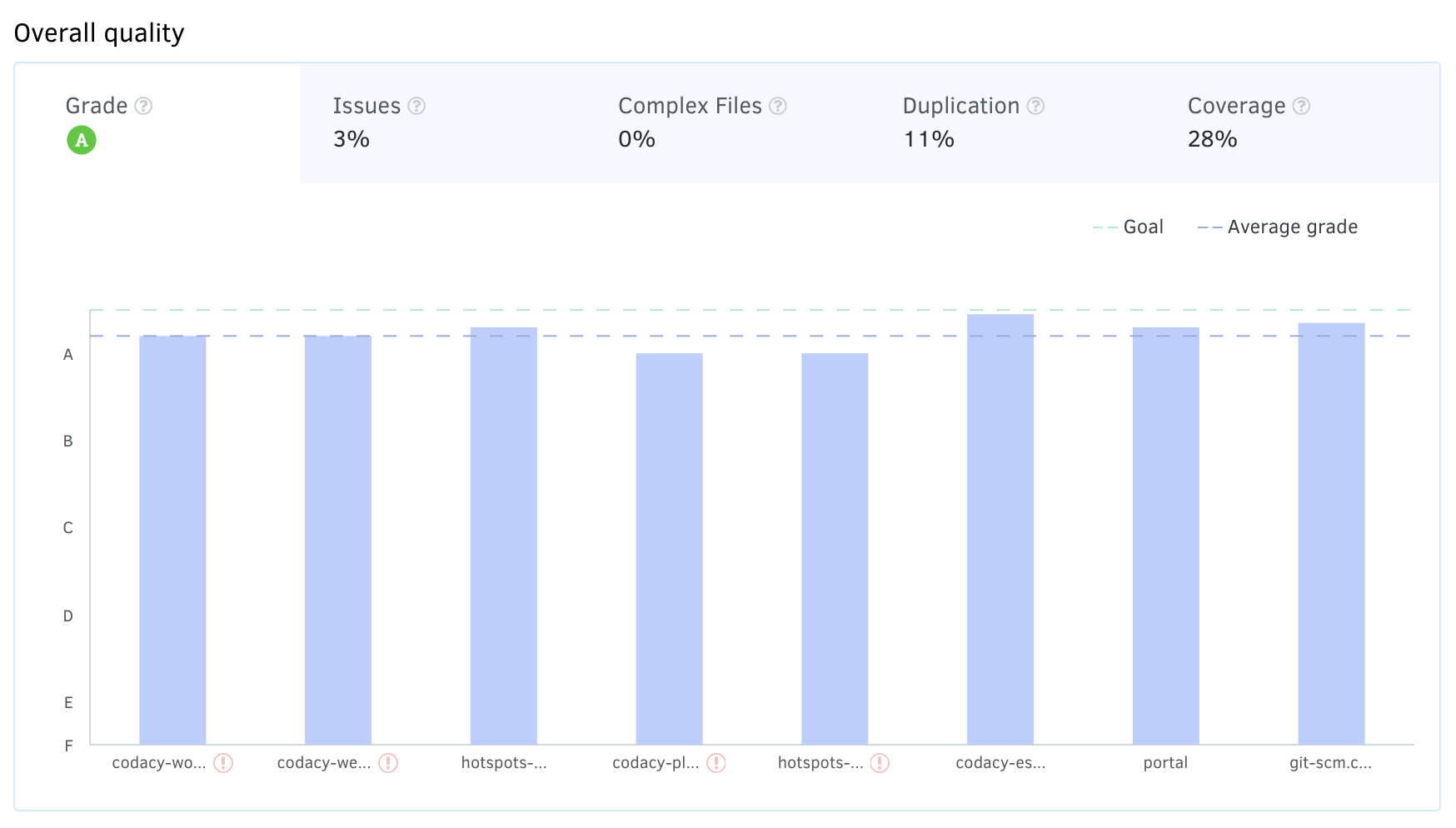The image size is (1456, 828).
Task: Toggle the Average grade legend entry
Action: pos(1278,227)
